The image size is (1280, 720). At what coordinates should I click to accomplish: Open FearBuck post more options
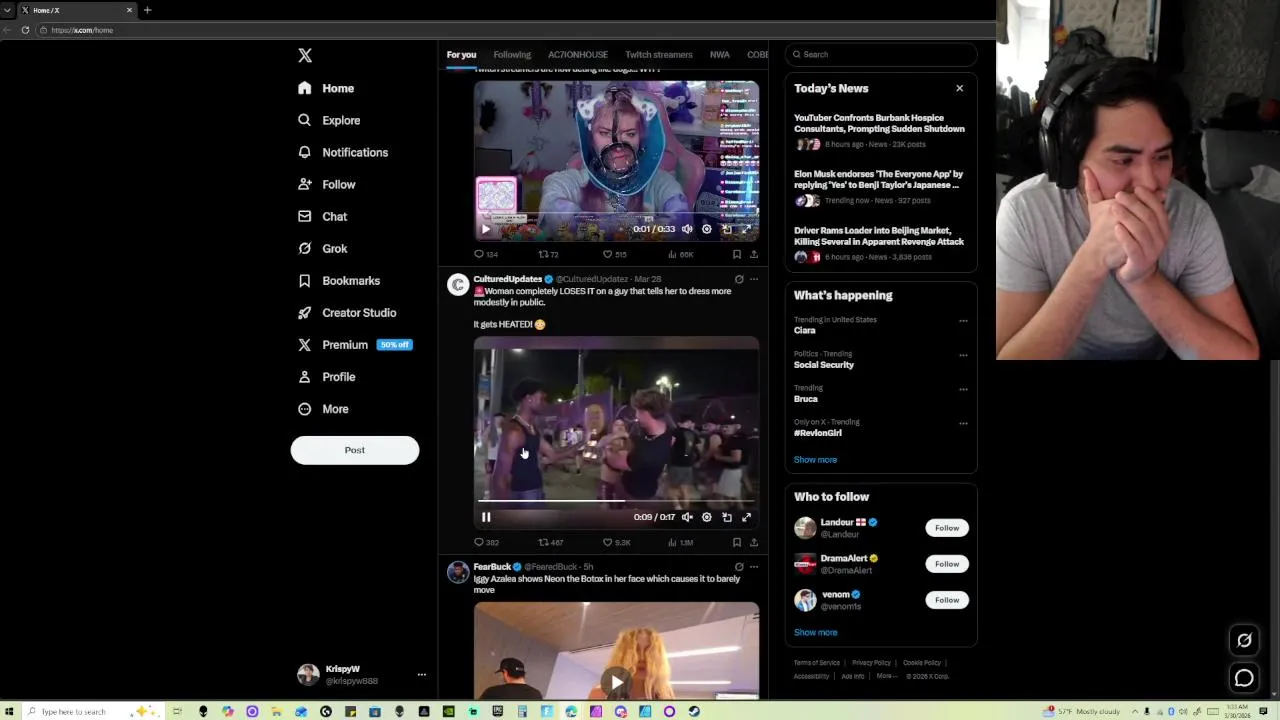pos(754,567)
